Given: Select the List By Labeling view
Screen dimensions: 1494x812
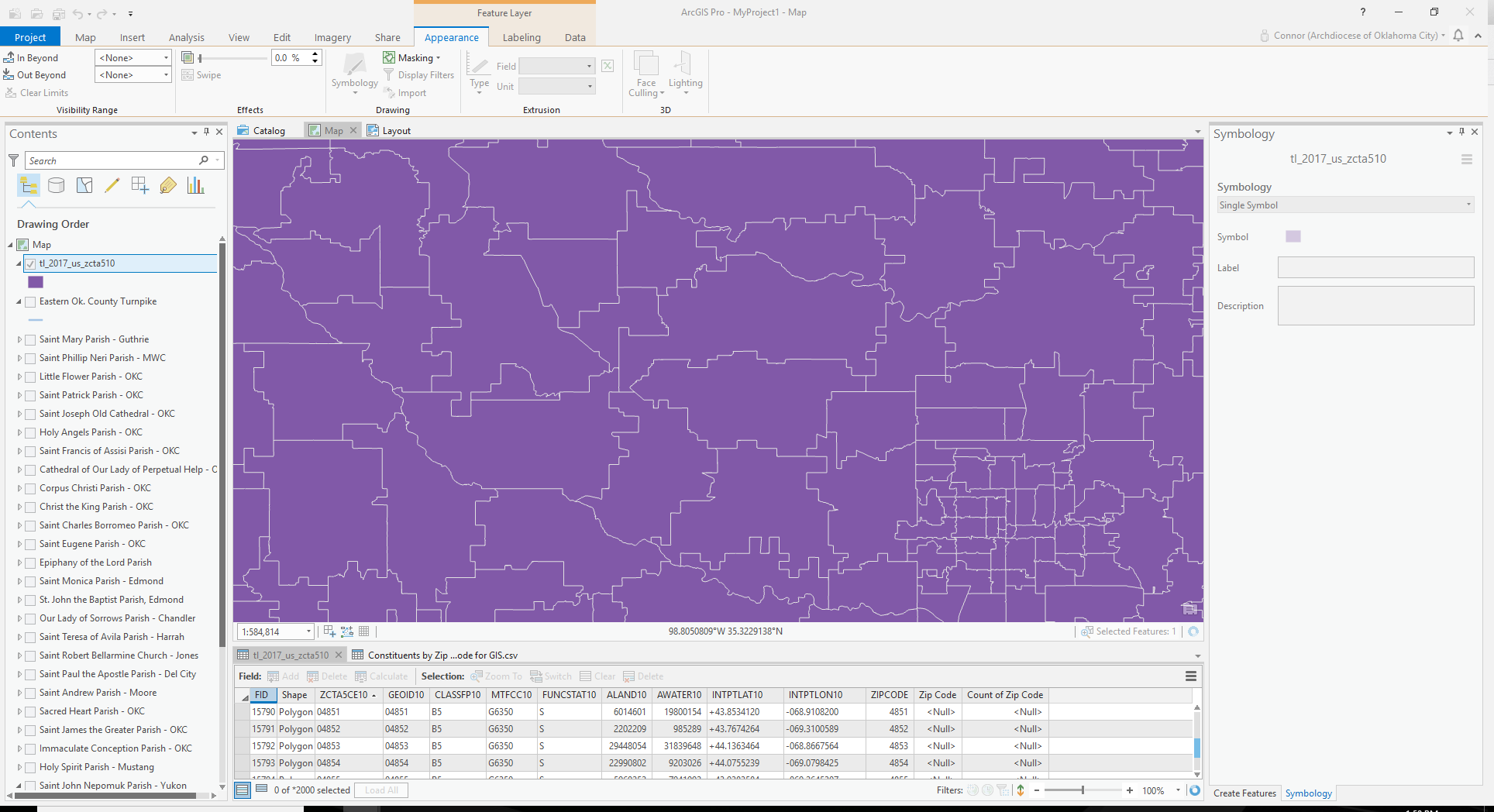Looking at the screenshot, I should [168, 185].
